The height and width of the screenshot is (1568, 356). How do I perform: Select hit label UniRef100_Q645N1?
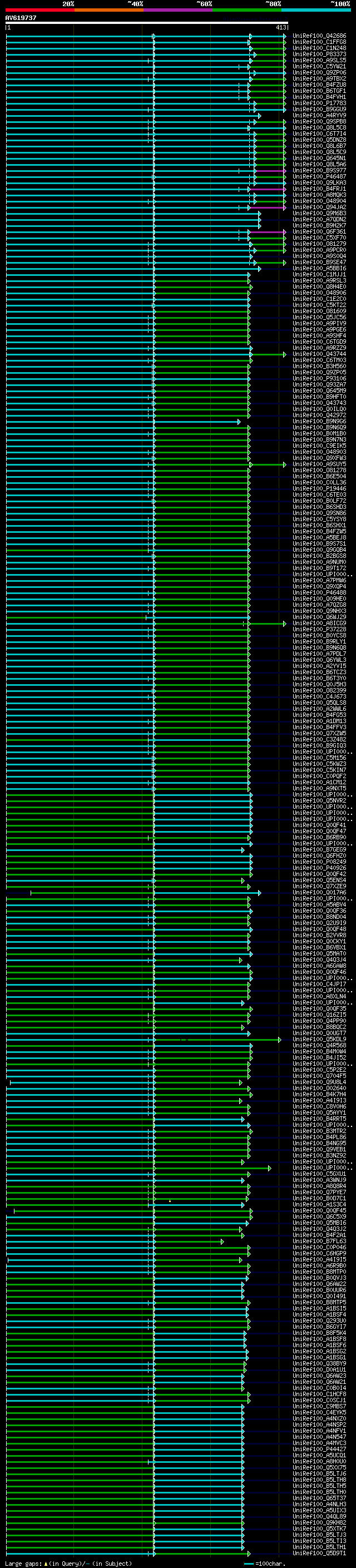tap(319, 159)
